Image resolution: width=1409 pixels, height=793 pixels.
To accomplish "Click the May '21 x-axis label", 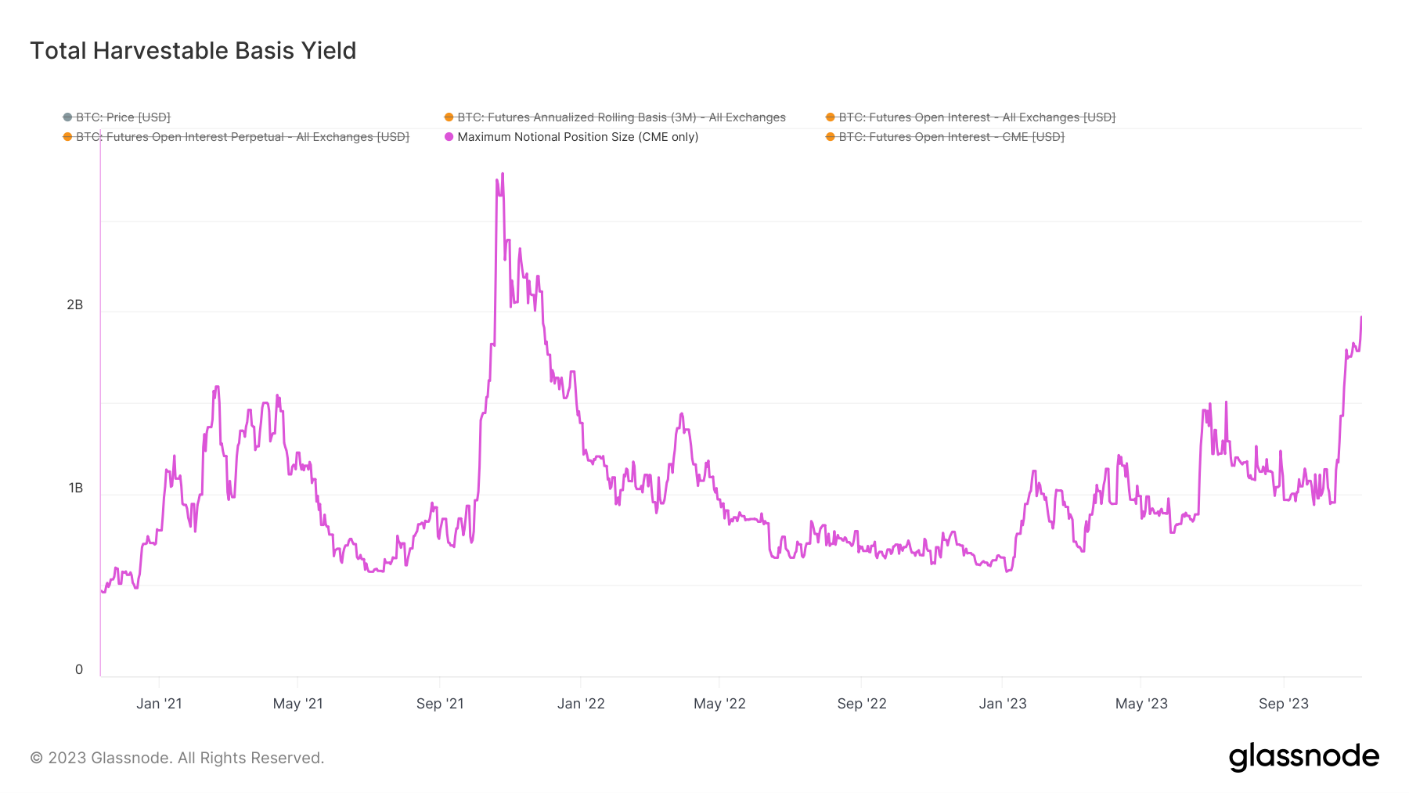I will click(x=299, y=704).
